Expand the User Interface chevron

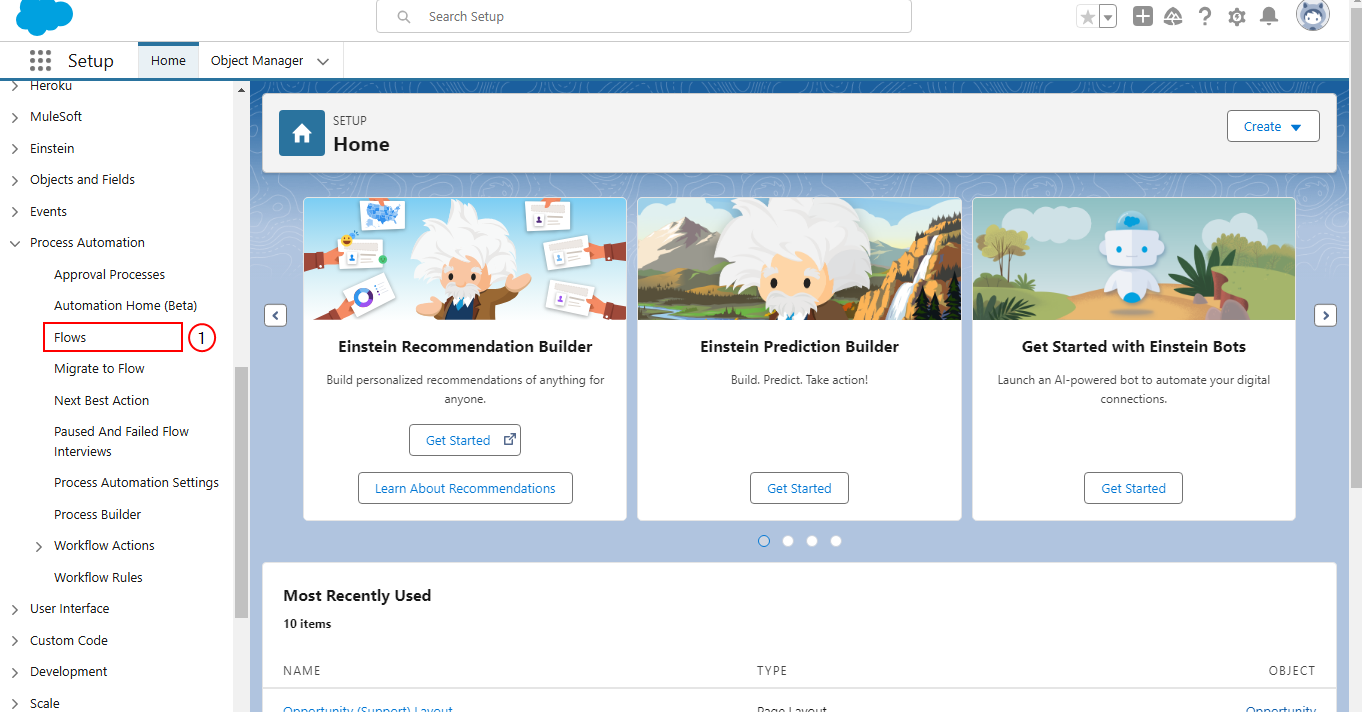pos(14,609)
